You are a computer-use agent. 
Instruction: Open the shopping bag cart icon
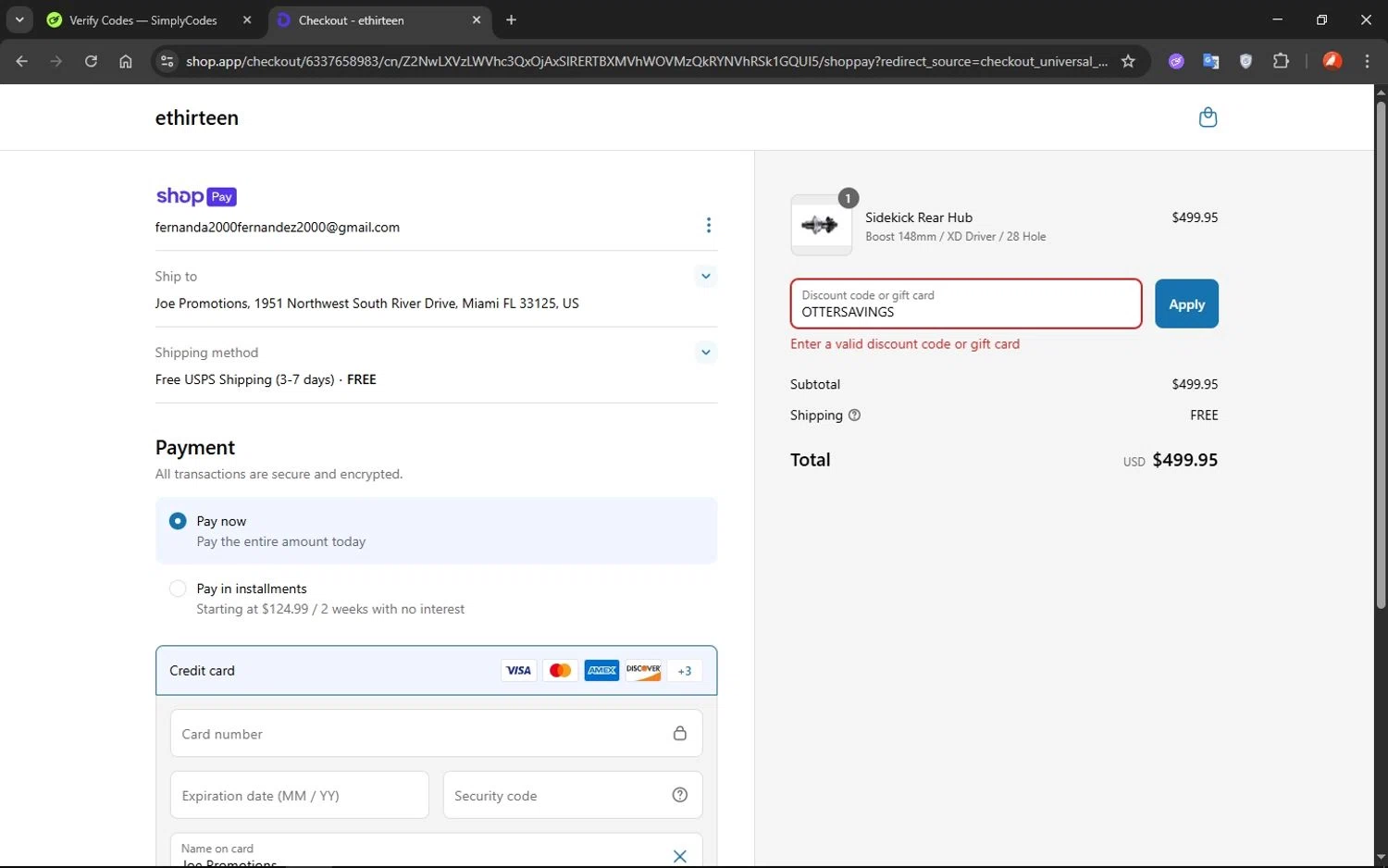(x=1208, y=118)
